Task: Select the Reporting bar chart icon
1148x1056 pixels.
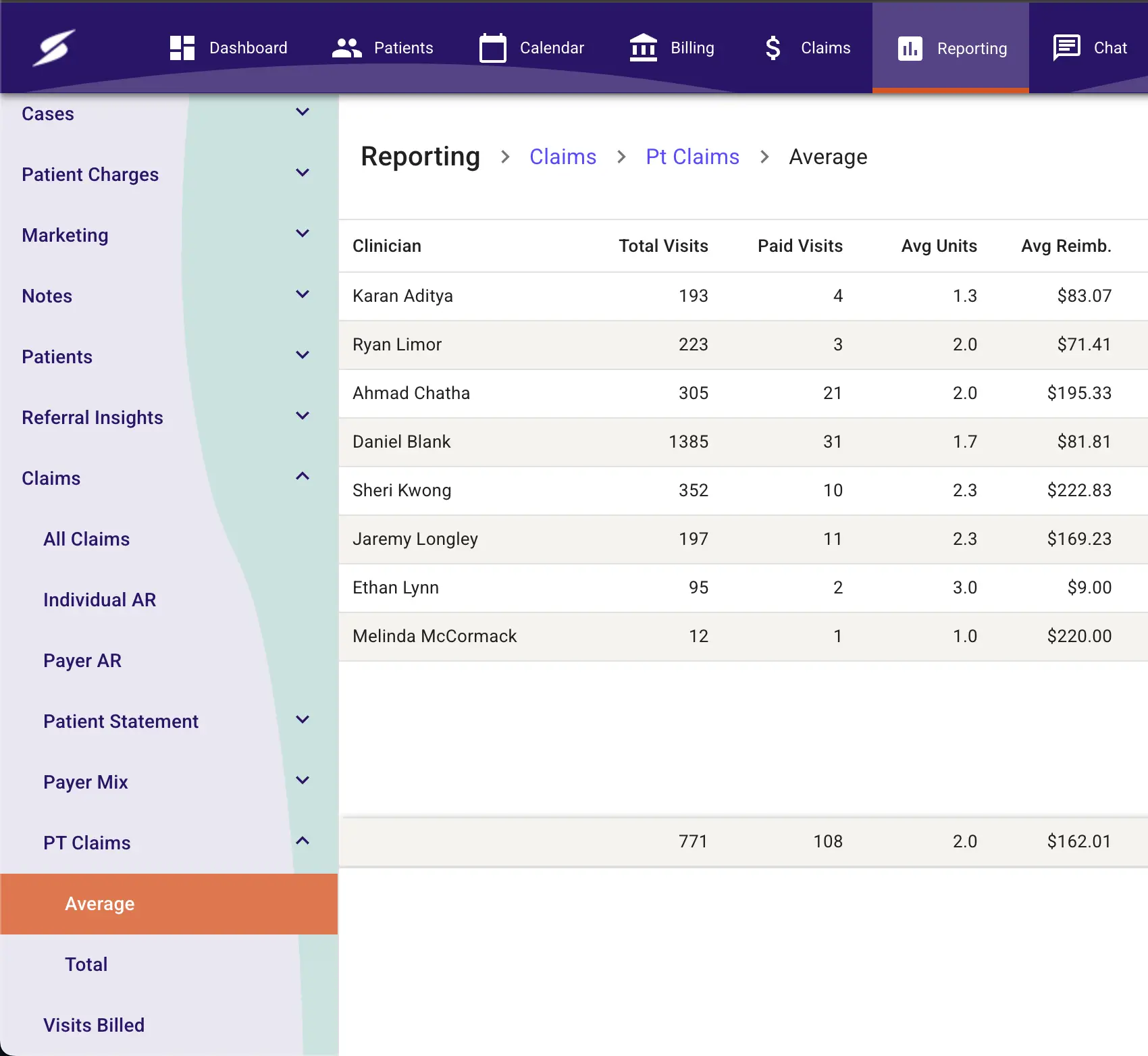Action: (910, 47)
